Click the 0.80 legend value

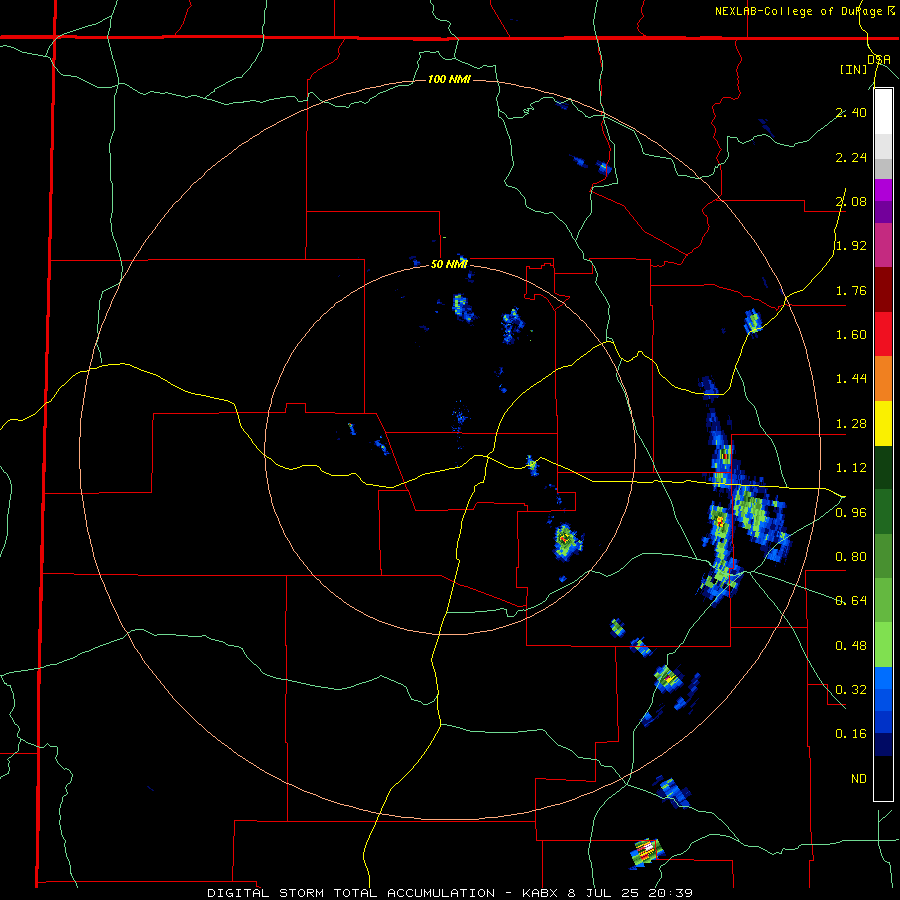point(851,557)
